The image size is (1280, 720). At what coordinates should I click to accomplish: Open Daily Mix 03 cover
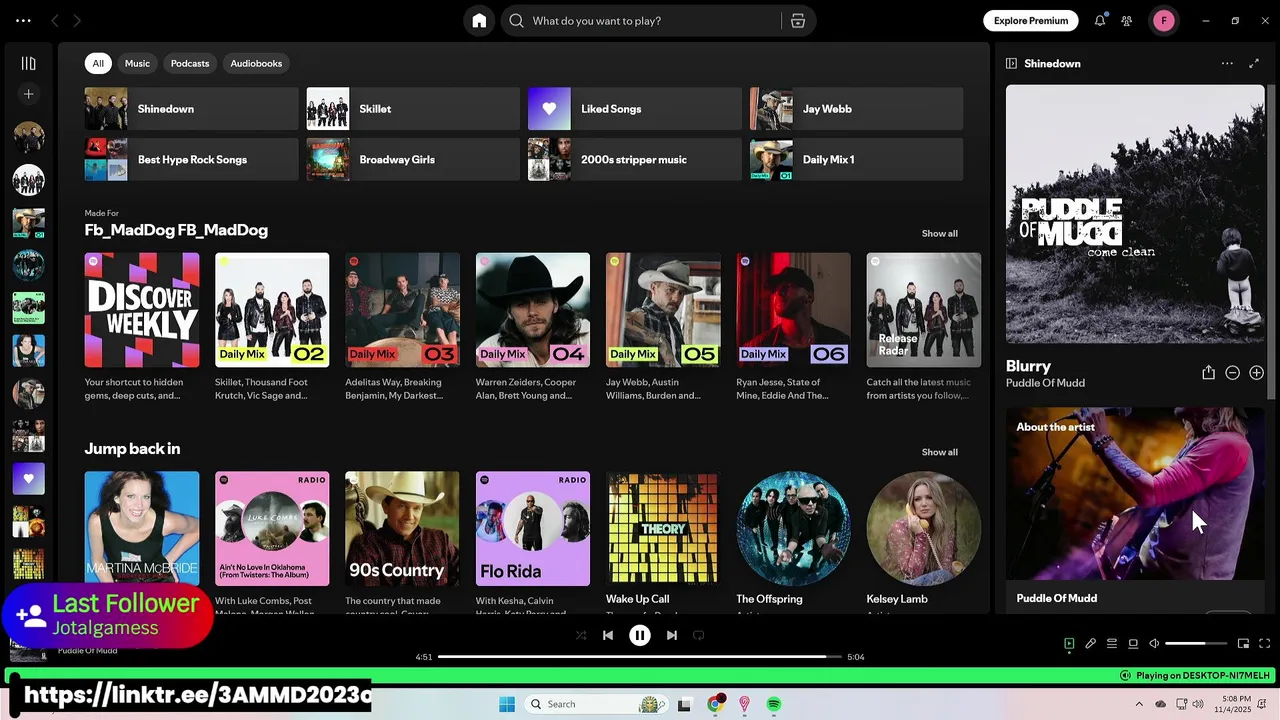[x=402, y=310]
